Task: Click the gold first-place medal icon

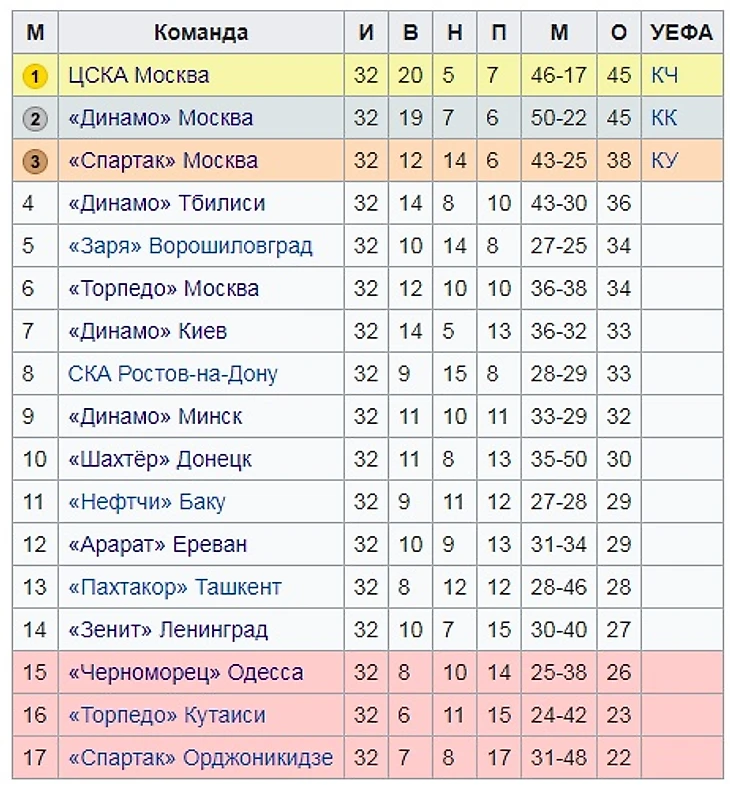Action: coord(35,76)
